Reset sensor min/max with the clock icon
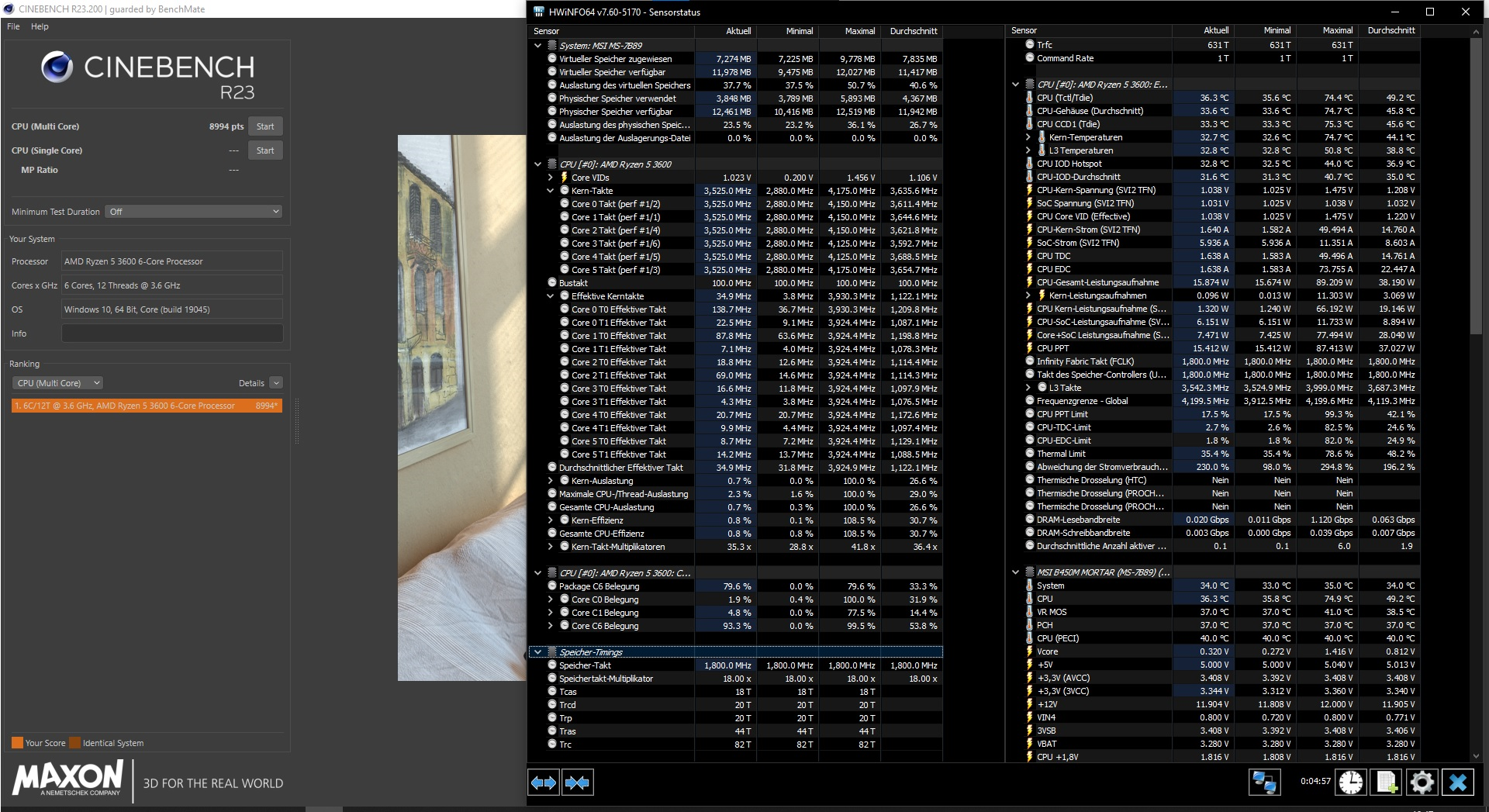Viewport: 1489px width, 812px height. [1351, 783]
